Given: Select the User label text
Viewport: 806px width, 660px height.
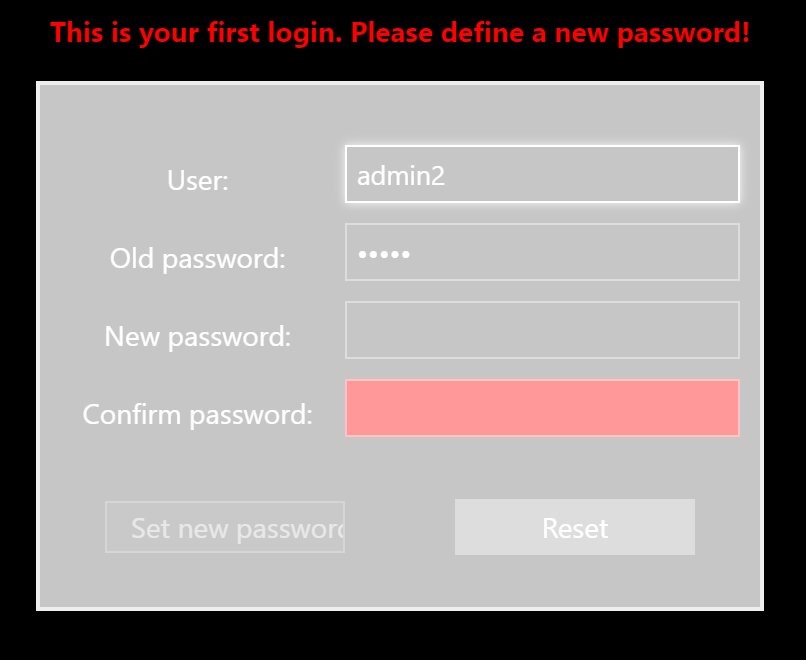Looking at the screenshot, I should coord(197,181).
